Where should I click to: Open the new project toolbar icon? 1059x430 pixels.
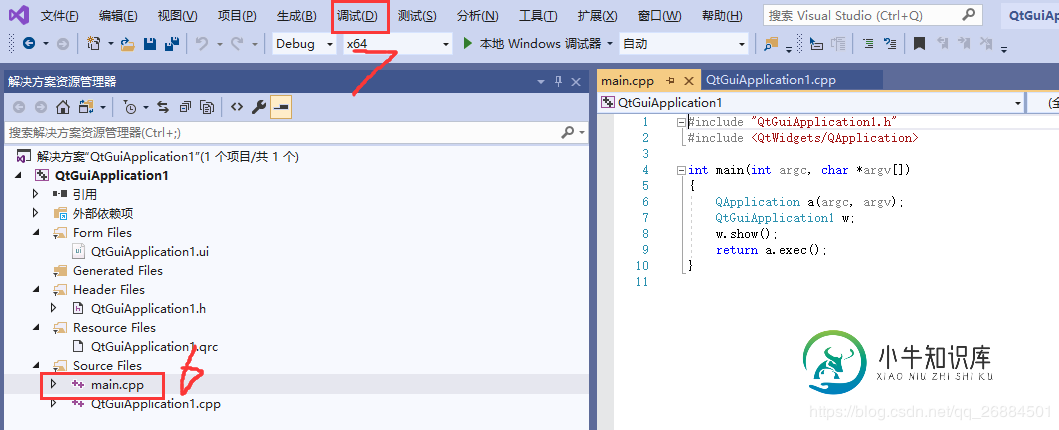click(x=94, y=44)
